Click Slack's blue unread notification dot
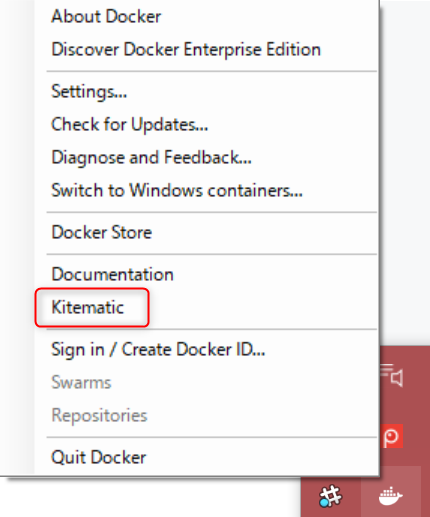Screen dimensions: 430x517 [x=324, y=503]
